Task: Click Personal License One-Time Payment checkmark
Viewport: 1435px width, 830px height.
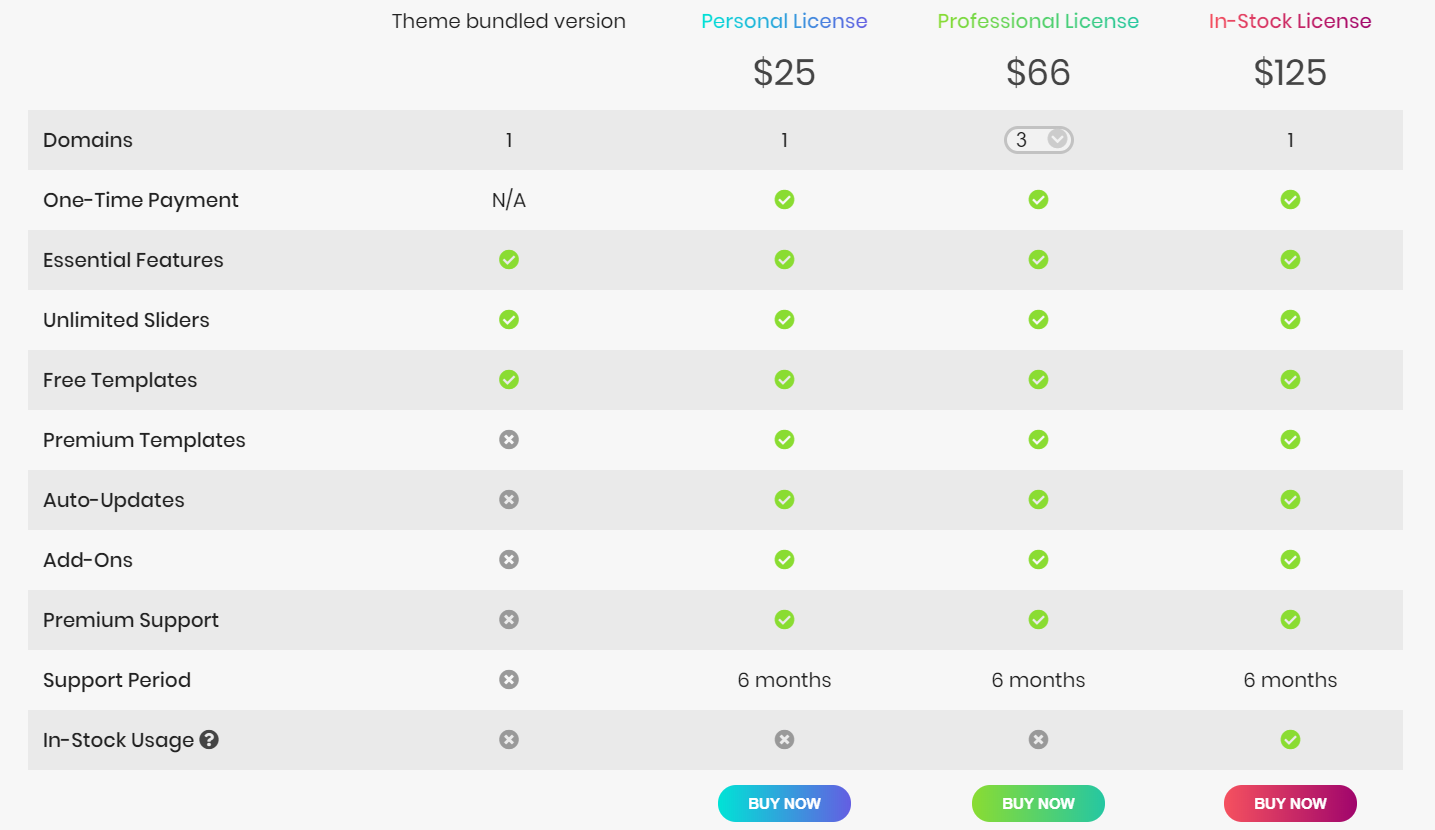Action: click(x=784, y=200)
